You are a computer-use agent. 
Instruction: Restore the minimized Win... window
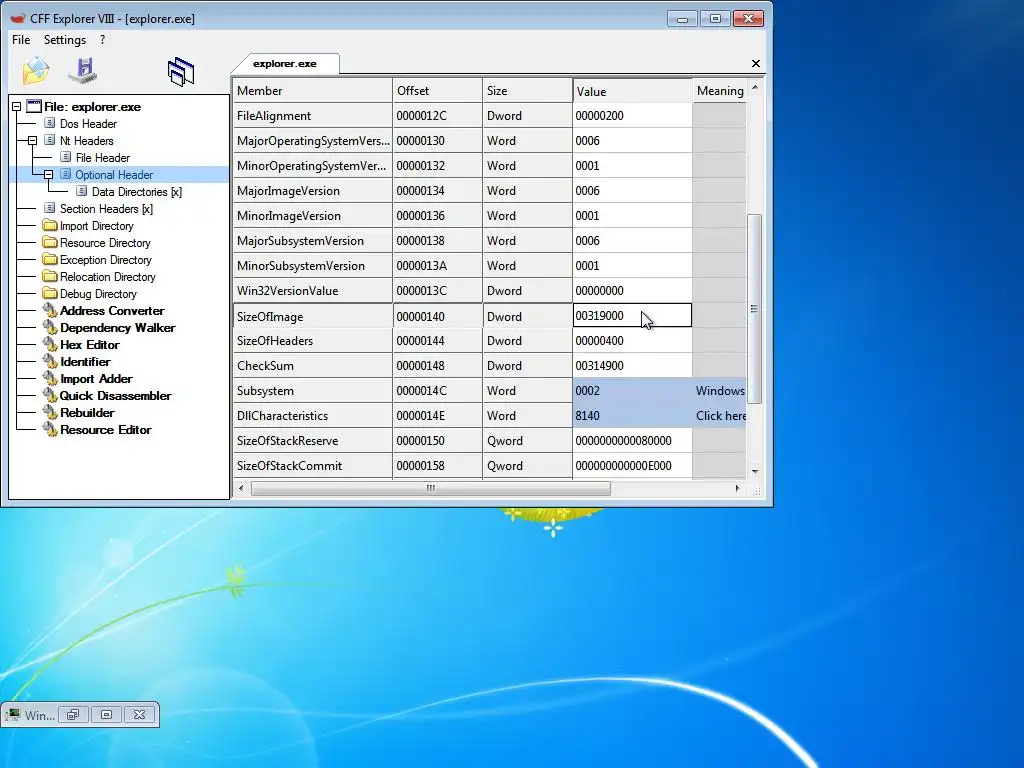[72, 714]
